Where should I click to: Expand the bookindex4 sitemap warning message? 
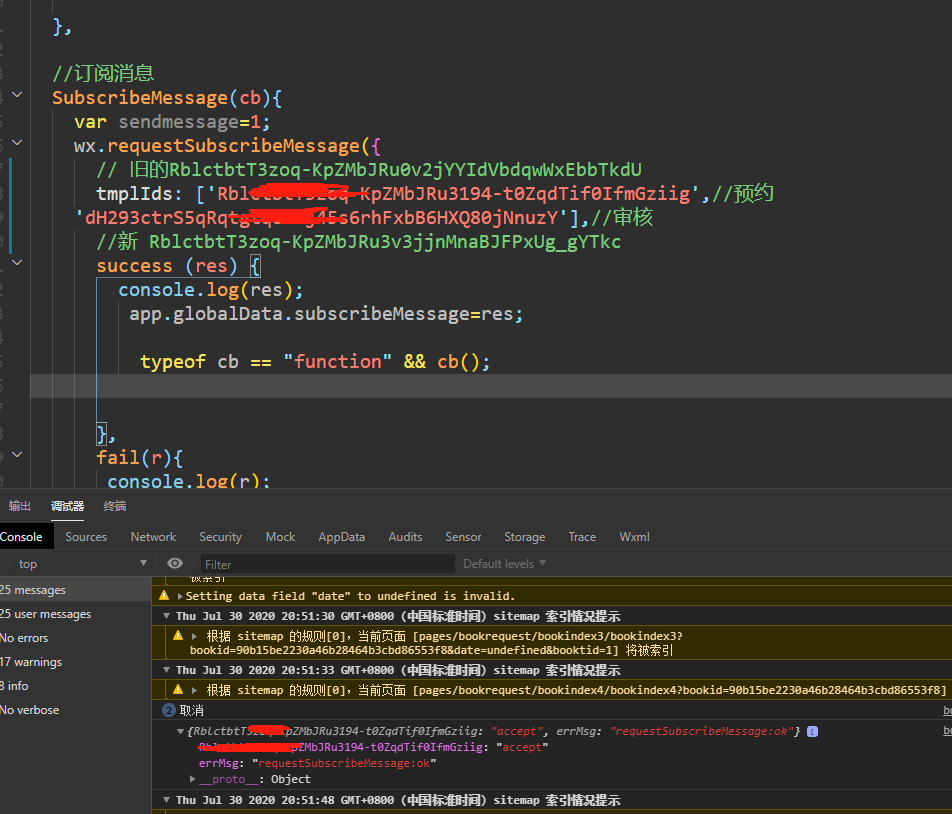(194, 690)
